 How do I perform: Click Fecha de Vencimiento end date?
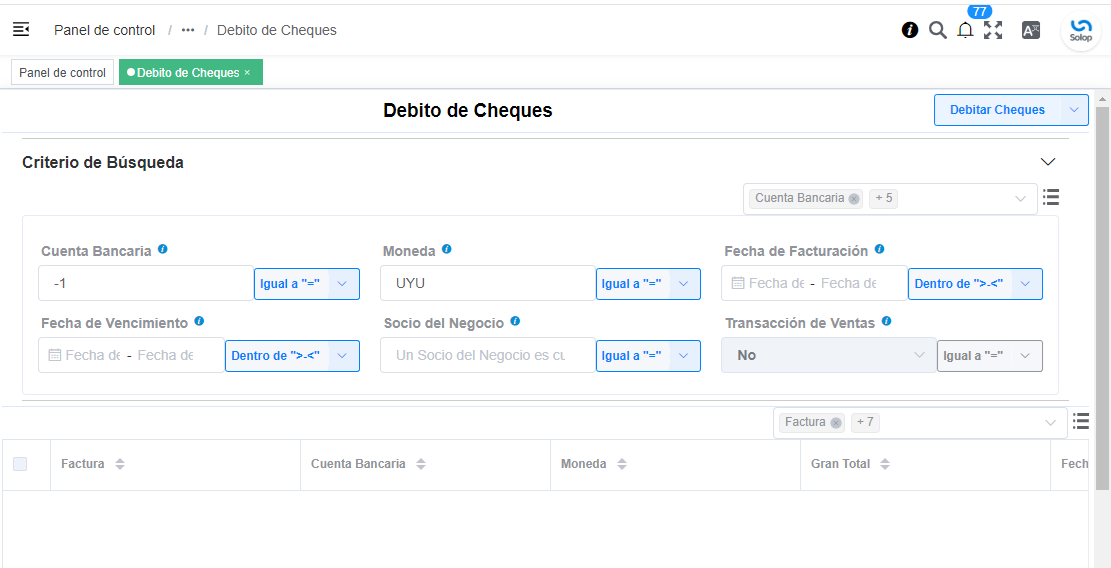coord(166,356)
